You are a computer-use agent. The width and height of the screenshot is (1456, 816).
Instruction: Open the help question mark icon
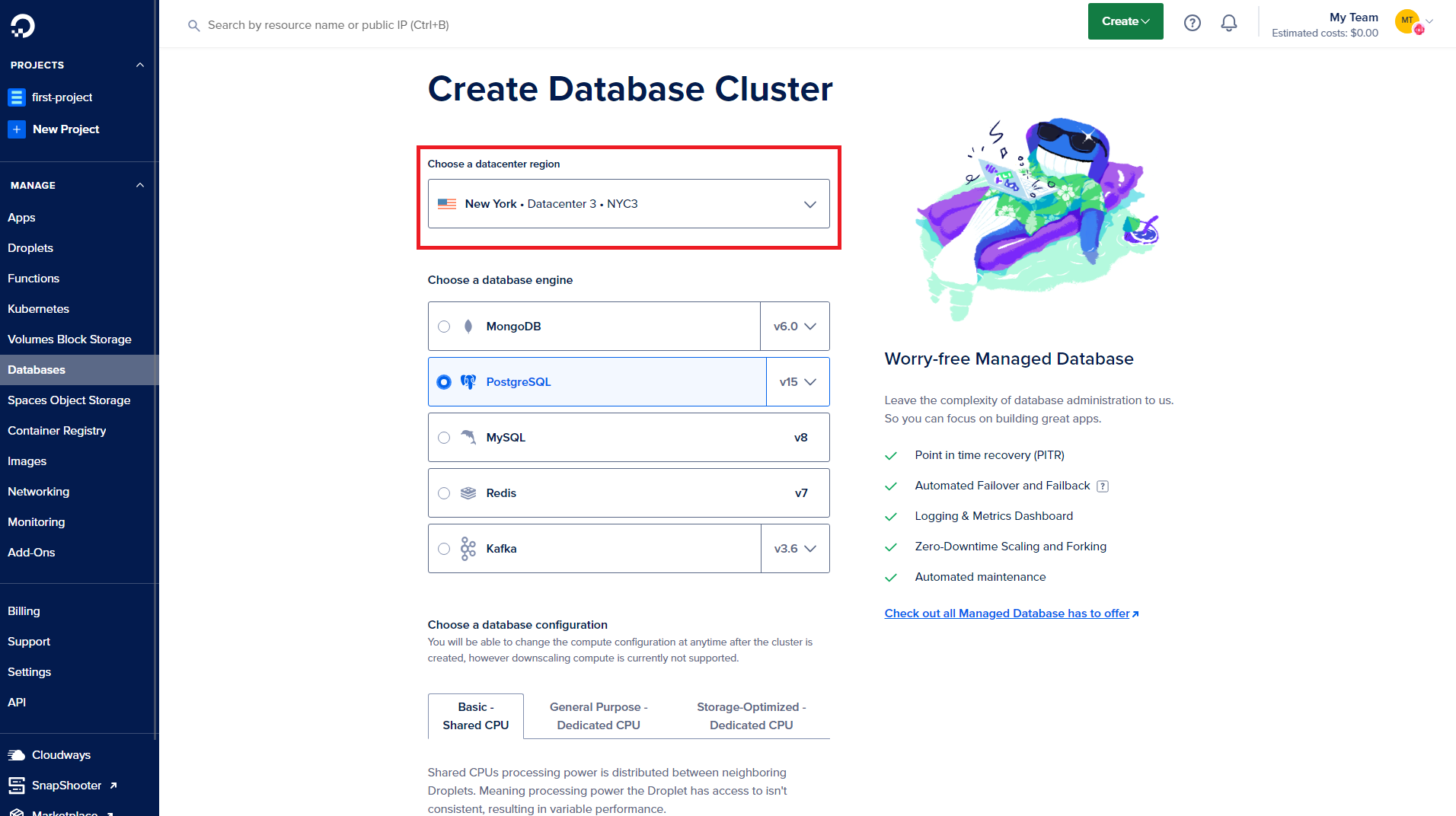pos(1192,23)
